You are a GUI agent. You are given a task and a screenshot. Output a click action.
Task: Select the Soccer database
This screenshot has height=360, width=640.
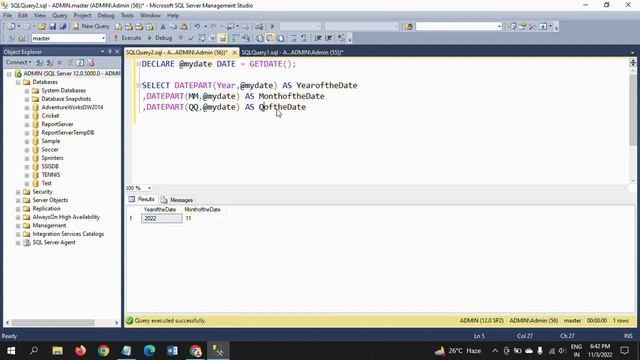[x=50, y=149]
